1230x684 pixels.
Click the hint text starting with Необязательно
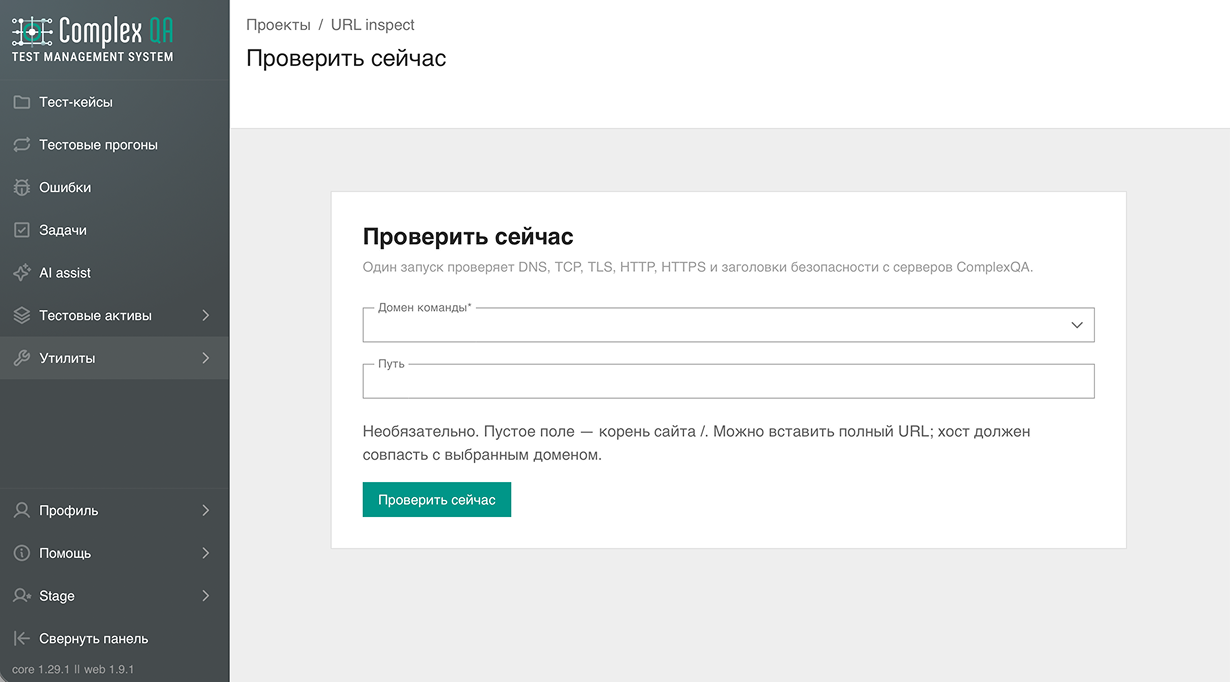click(697, 443)
